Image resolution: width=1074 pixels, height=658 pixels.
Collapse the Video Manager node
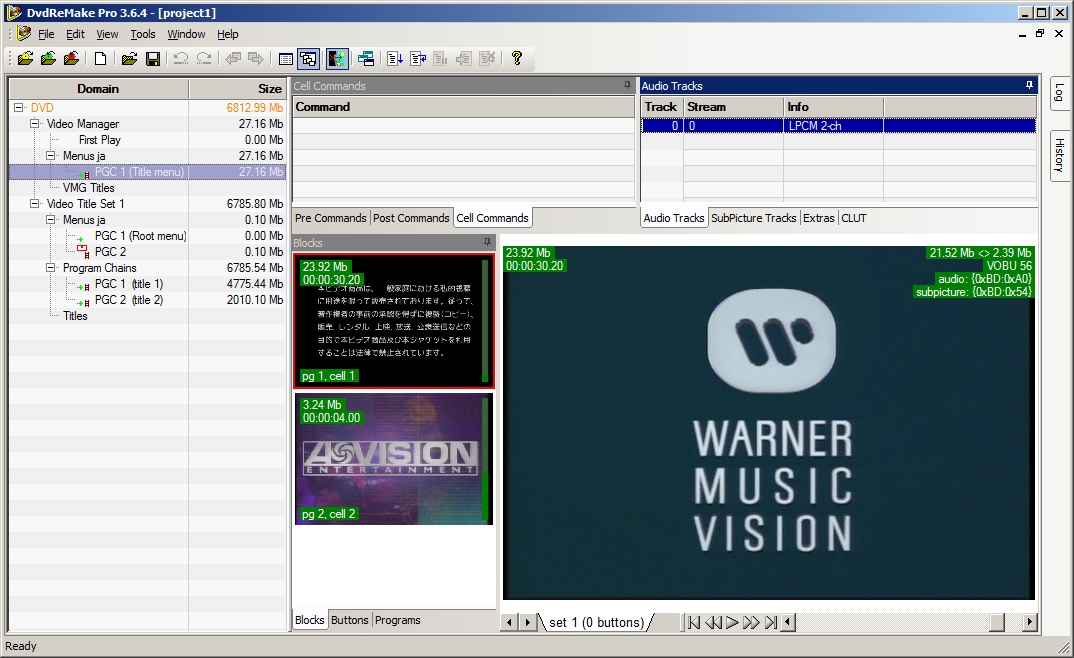(x=34, y=124)
